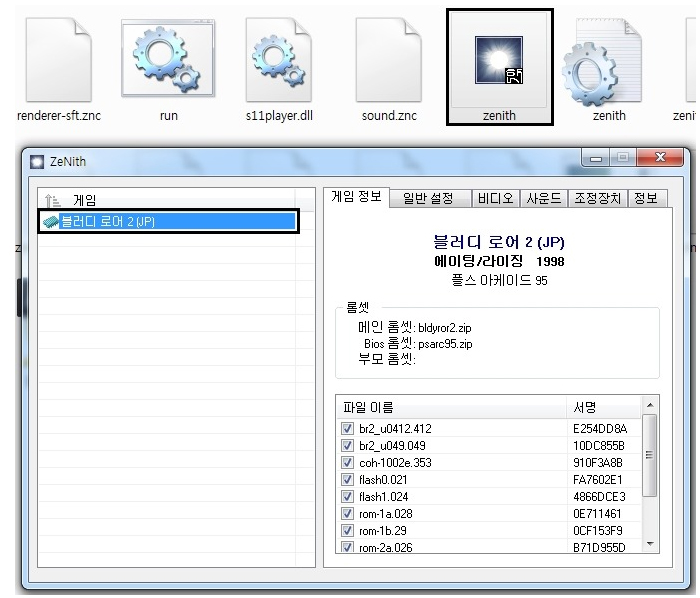Select 블러디 로어 2 (JP) in game list

pyautogui.click(x=169, y=221)
